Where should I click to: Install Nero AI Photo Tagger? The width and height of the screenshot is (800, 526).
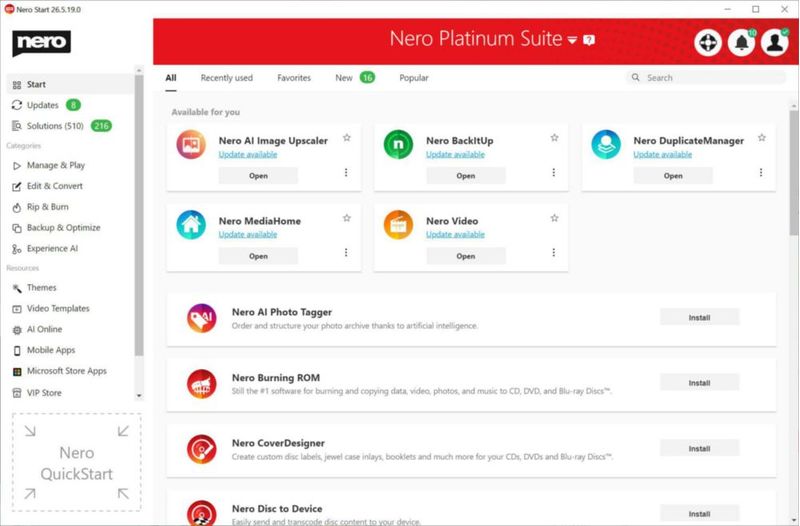(699, 317)
